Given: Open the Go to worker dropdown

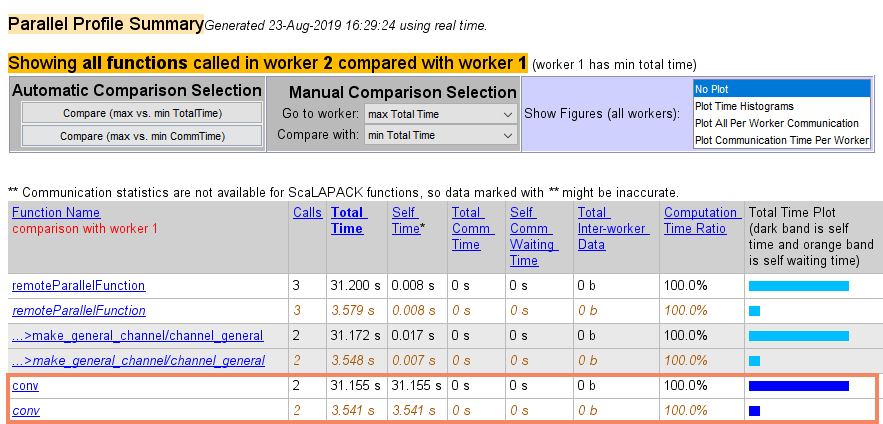Looking at the screenshot, I should pyautogui.click(x=440, y=114).
